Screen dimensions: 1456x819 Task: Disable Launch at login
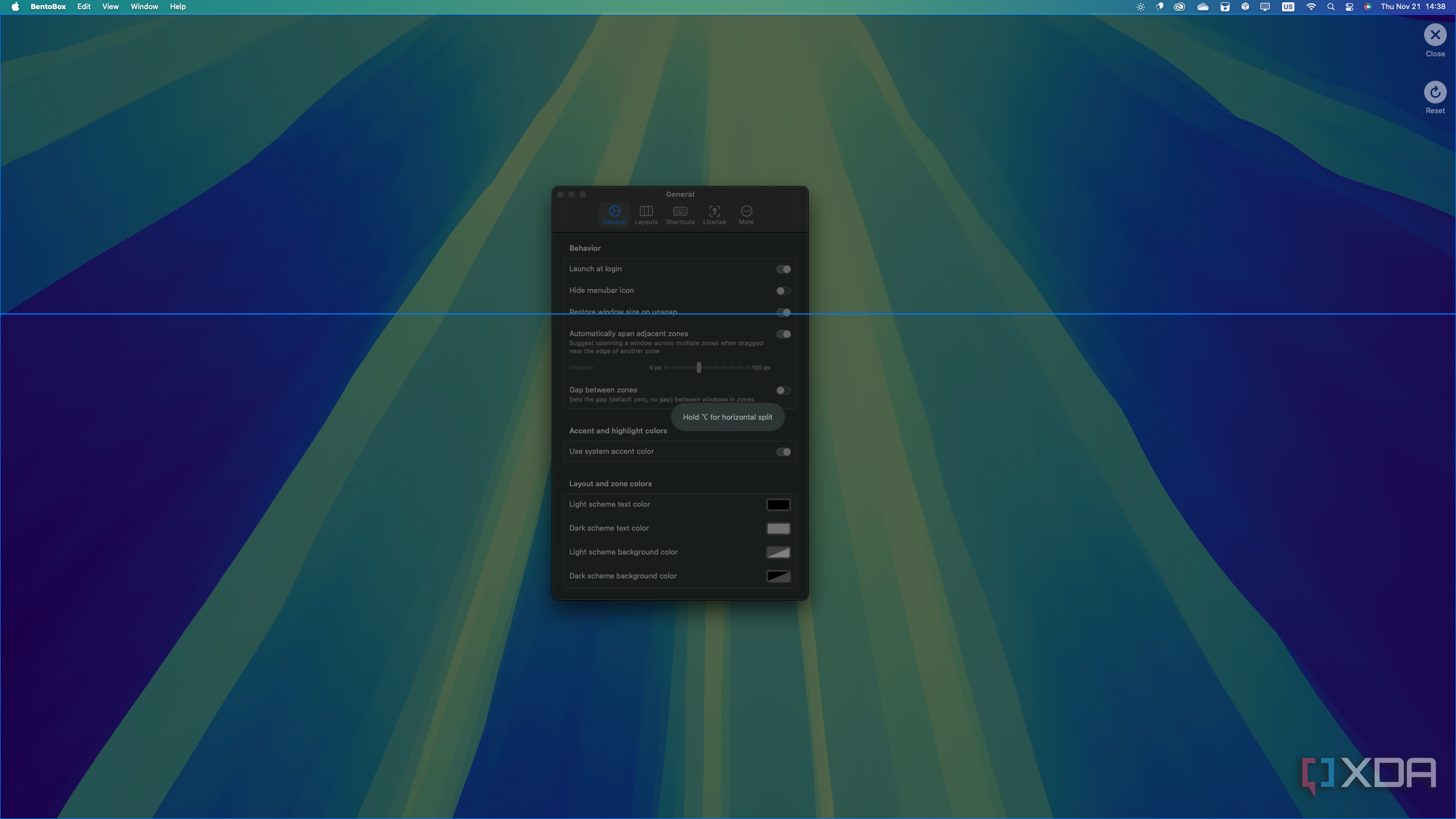click(x=783, y=269)
